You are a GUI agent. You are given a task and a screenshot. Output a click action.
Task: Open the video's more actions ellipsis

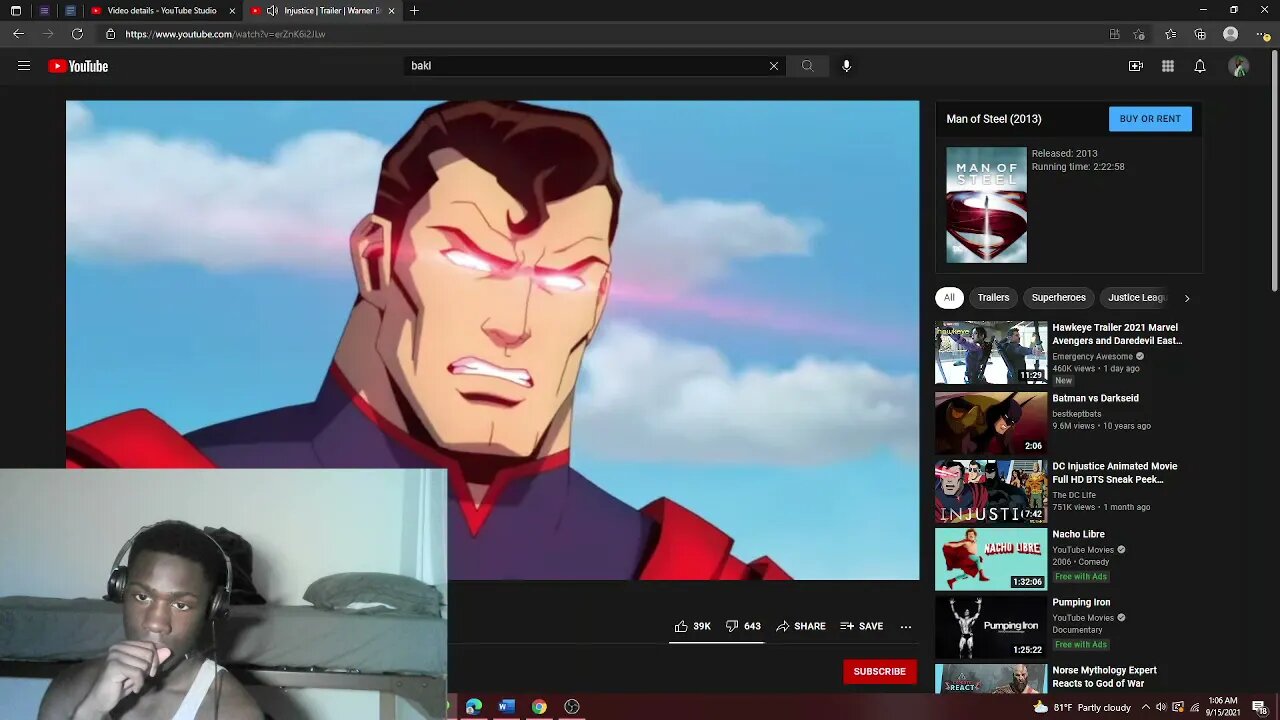tap(906, 627)
